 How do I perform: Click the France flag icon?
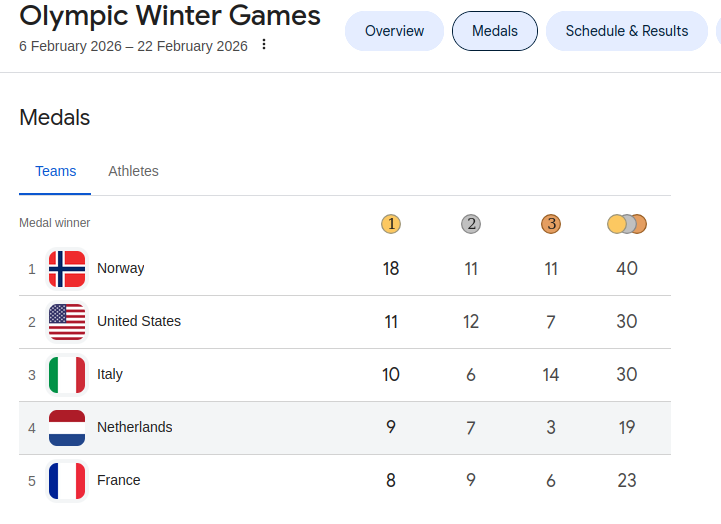pyautogui.click(x=67, y=481)
